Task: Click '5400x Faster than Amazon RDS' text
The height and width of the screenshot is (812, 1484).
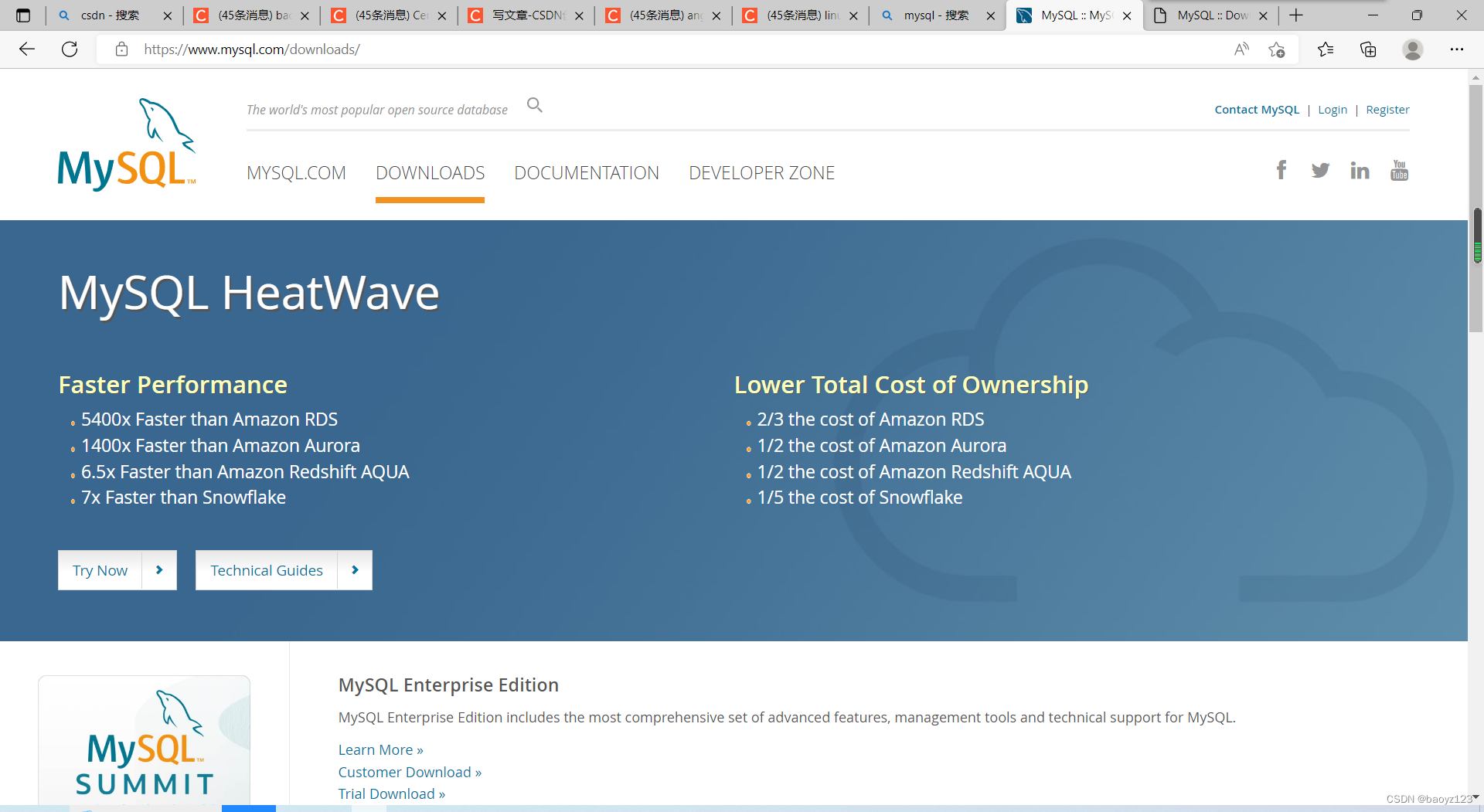Action: coord(209,420)
